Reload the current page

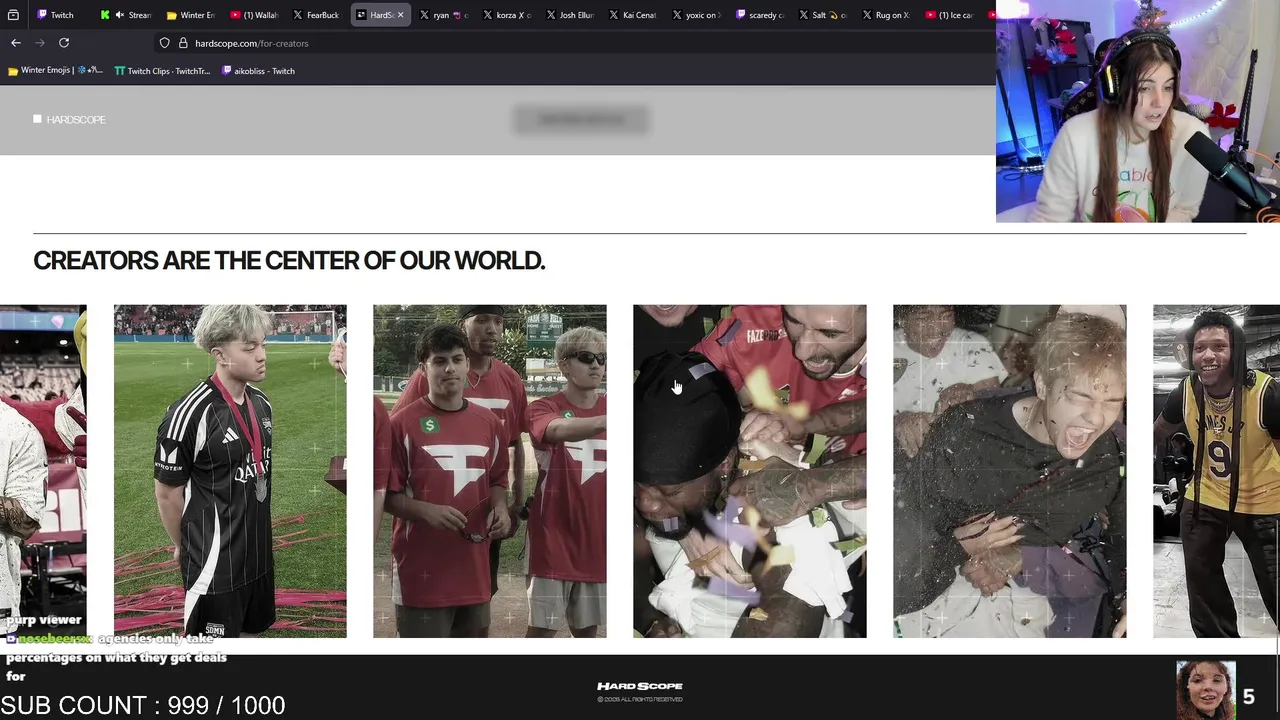tap(64, 43)
